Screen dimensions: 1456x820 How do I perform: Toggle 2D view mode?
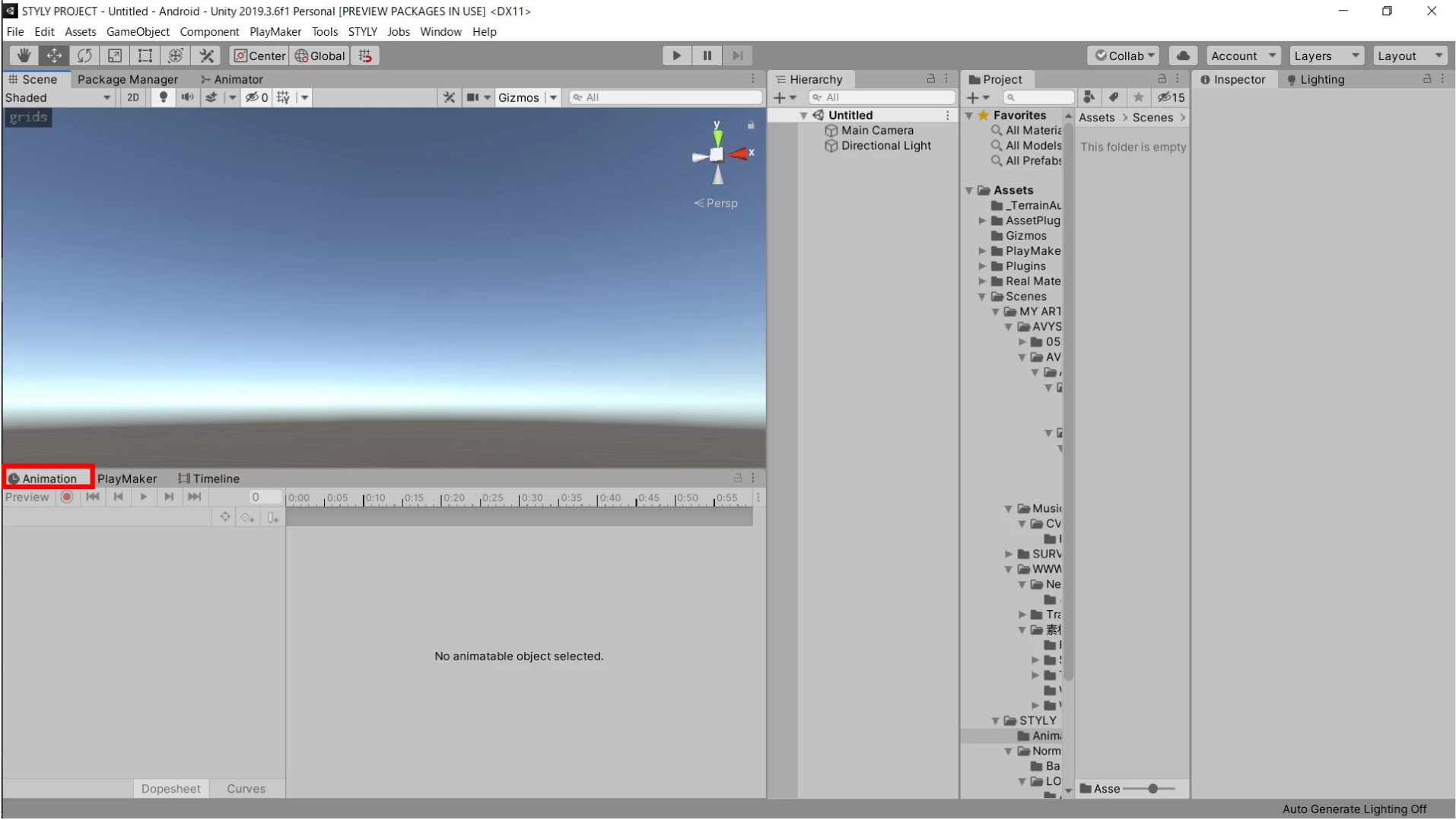[133, 97]
